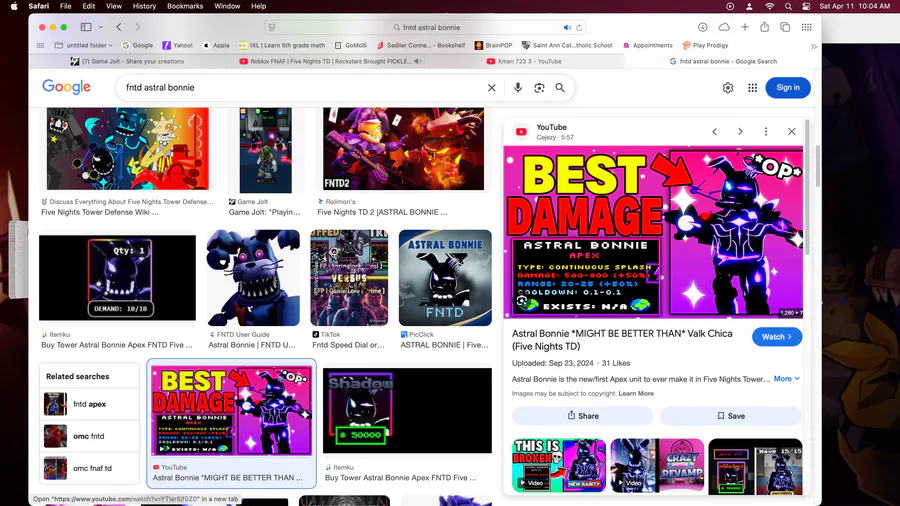Expand sidebar options dropdown arrow
900x506 pixels.
pyautogui.click(x=100, y=27)
